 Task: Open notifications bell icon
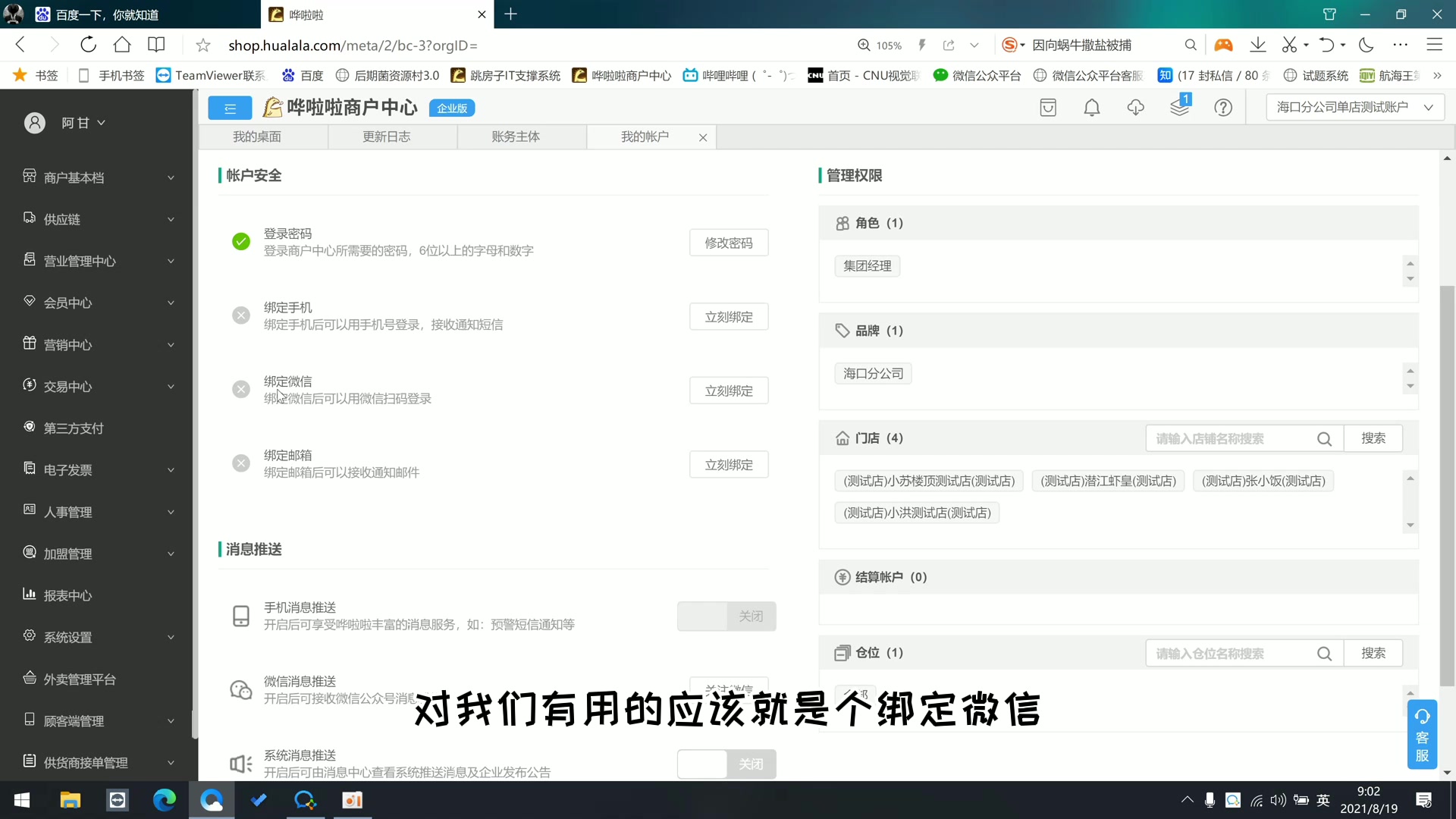pyautogui.click(x=1092, y=108)
